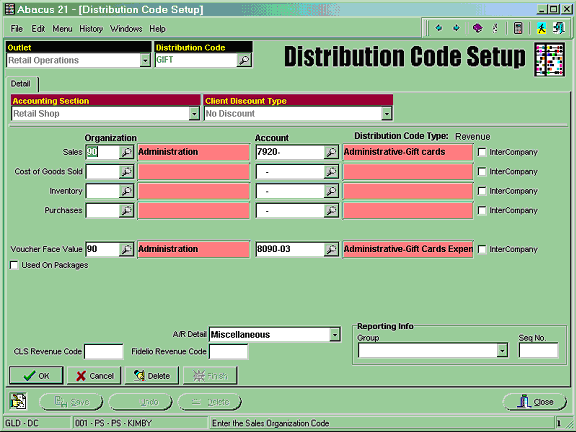Expand the A/R Detail Miscellaneous dropdown
The image size is (576, 432).
334,335
